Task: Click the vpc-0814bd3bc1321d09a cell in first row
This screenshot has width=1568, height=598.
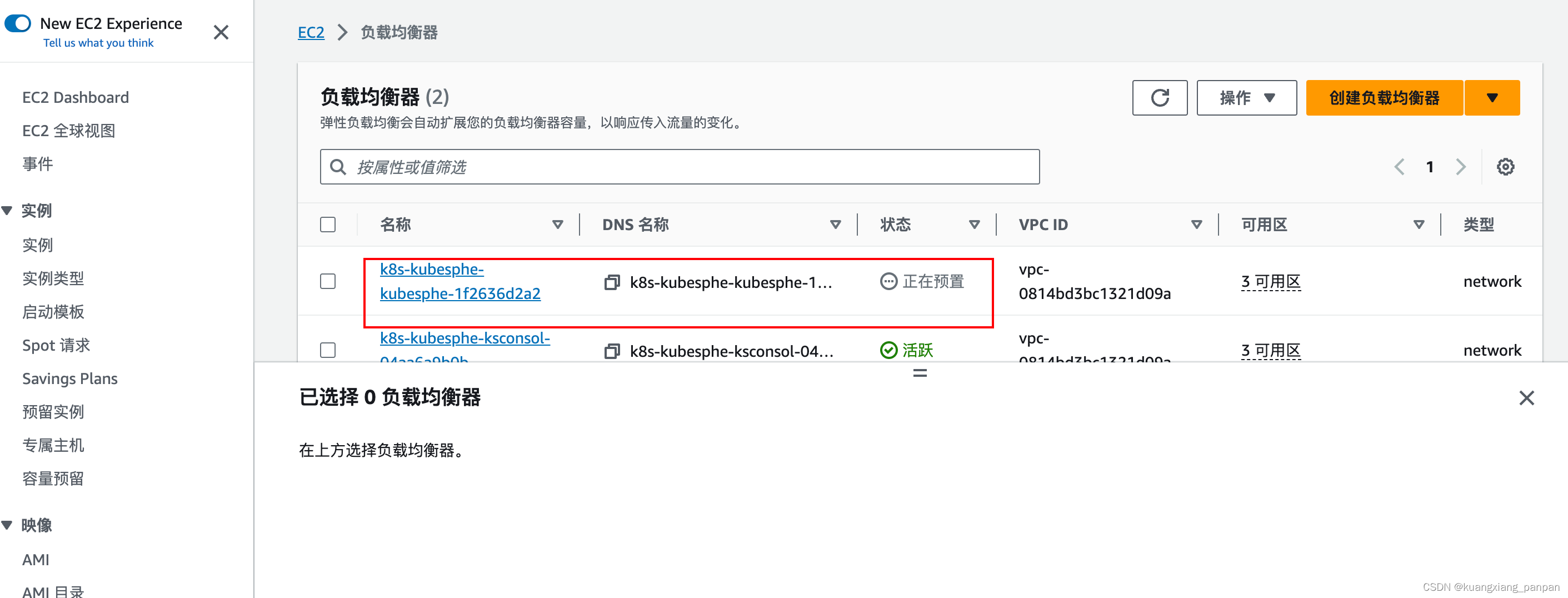Action: pos(1095,281)
